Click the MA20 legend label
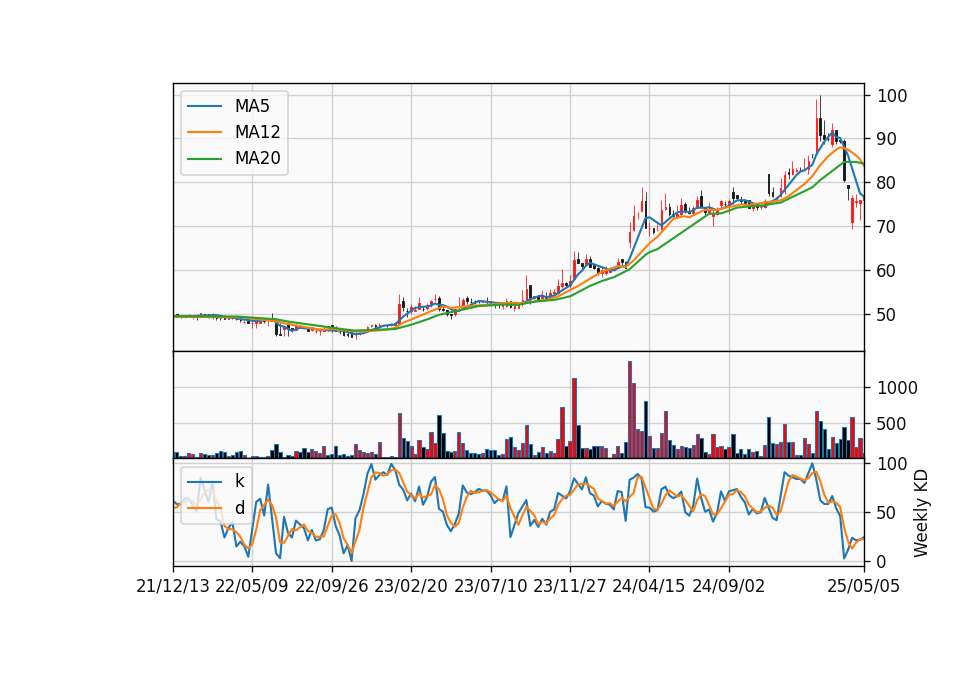 [x=257, y=158]
